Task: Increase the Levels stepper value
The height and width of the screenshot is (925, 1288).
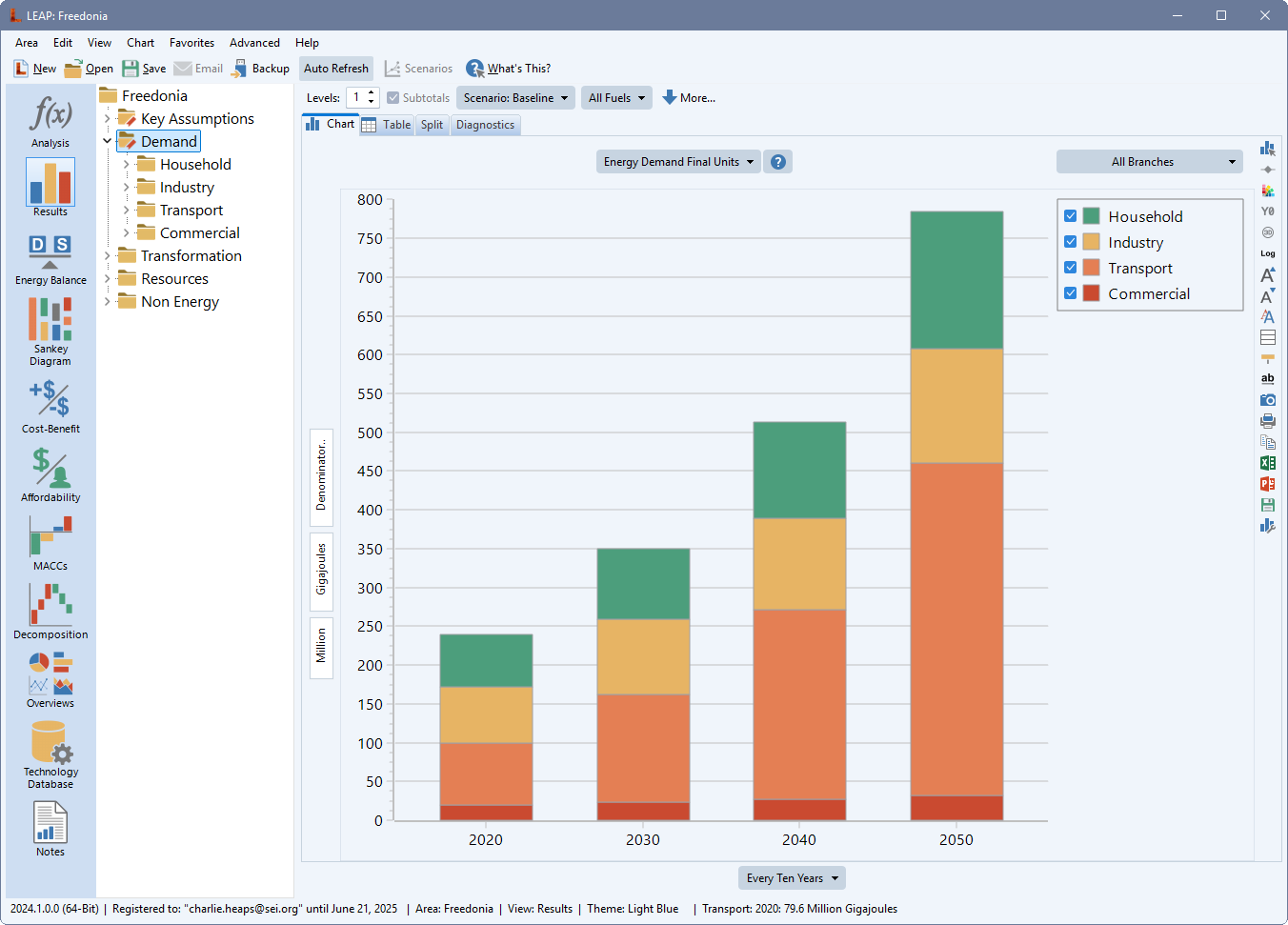Action: click(x=372, y=93)
